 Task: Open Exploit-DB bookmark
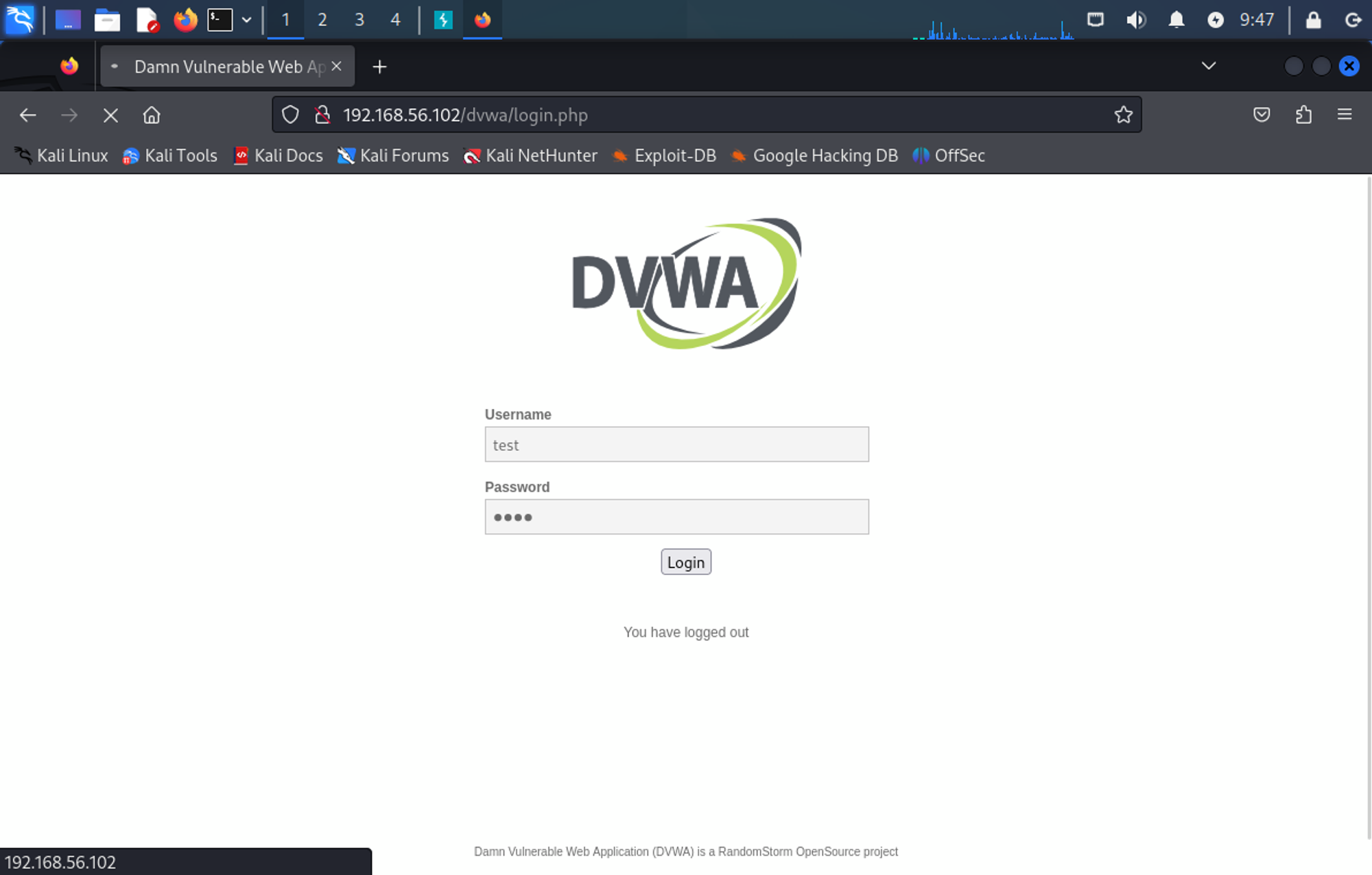(664, 156)
